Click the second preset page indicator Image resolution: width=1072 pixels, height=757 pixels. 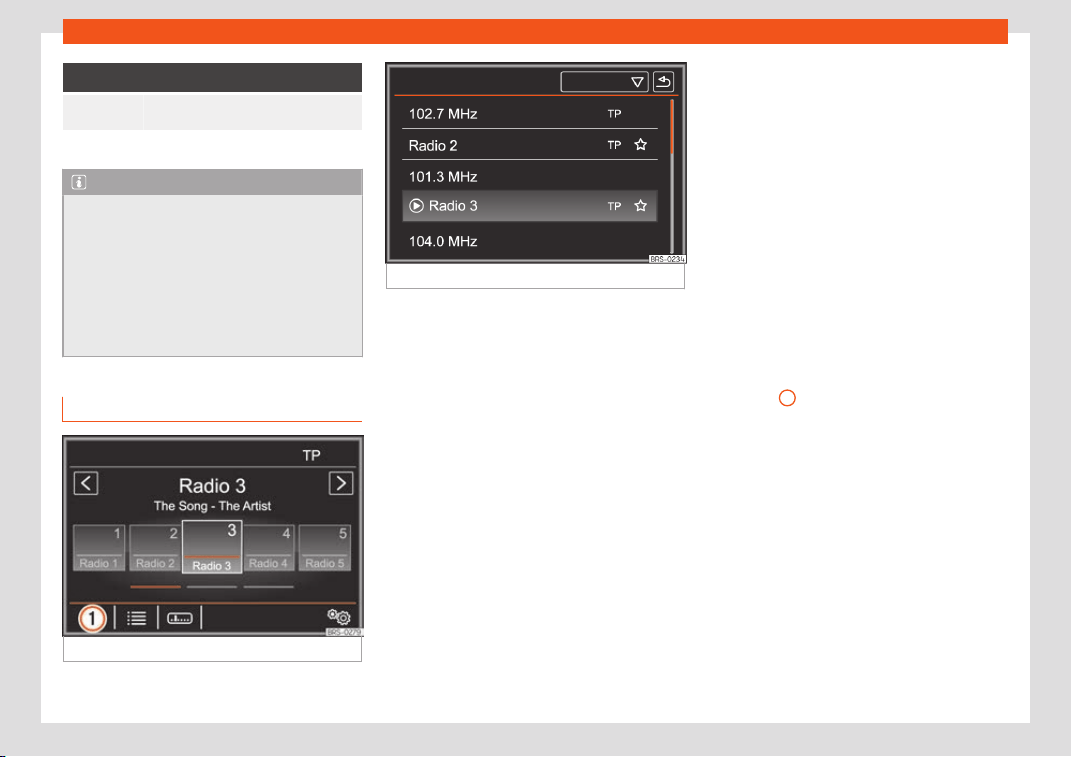coord(212,587)
